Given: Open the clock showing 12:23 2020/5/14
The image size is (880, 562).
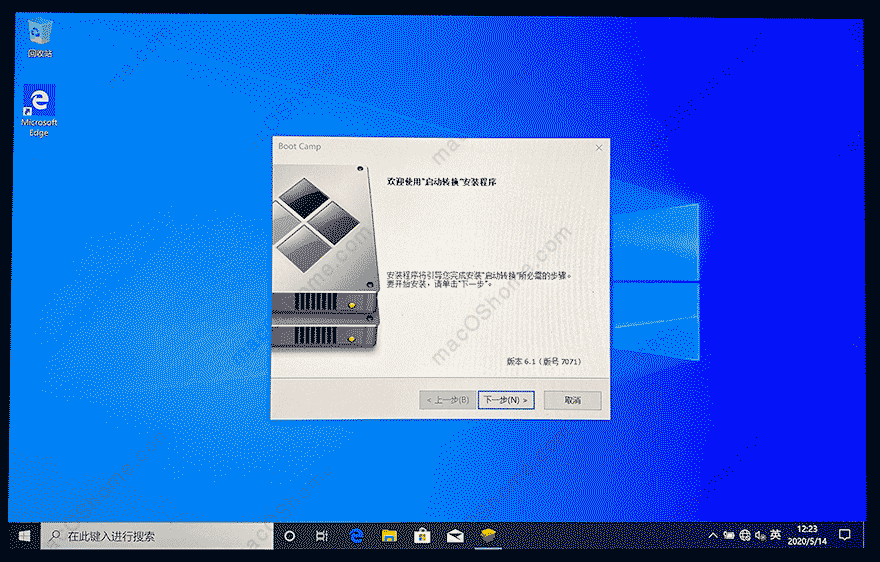Looking at the screenshot, I should (x=807, y=536).
